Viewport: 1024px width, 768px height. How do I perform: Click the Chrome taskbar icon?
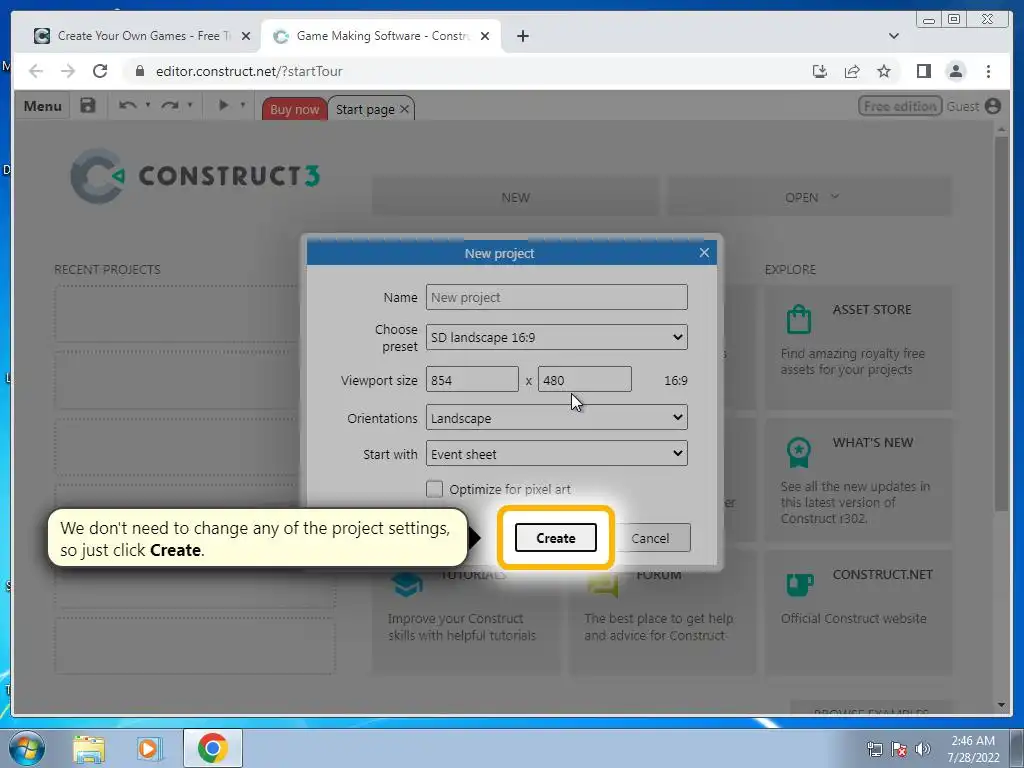pyautogui.click(x=213, y=748)
